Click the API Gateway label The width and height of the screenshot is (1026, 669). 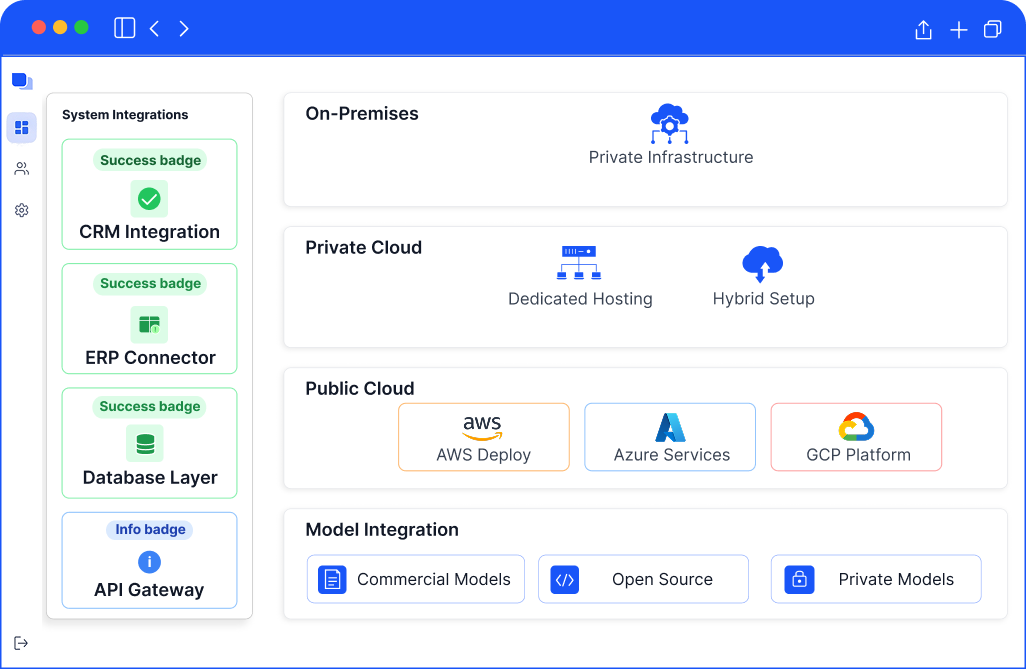[149, 590]
